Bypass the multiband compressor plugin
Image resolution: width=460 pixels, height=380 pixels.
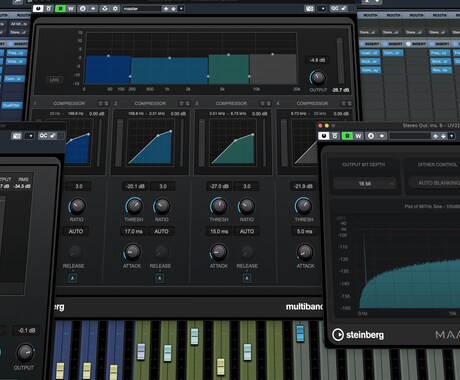pyautogui.click(x=49, y=8)
